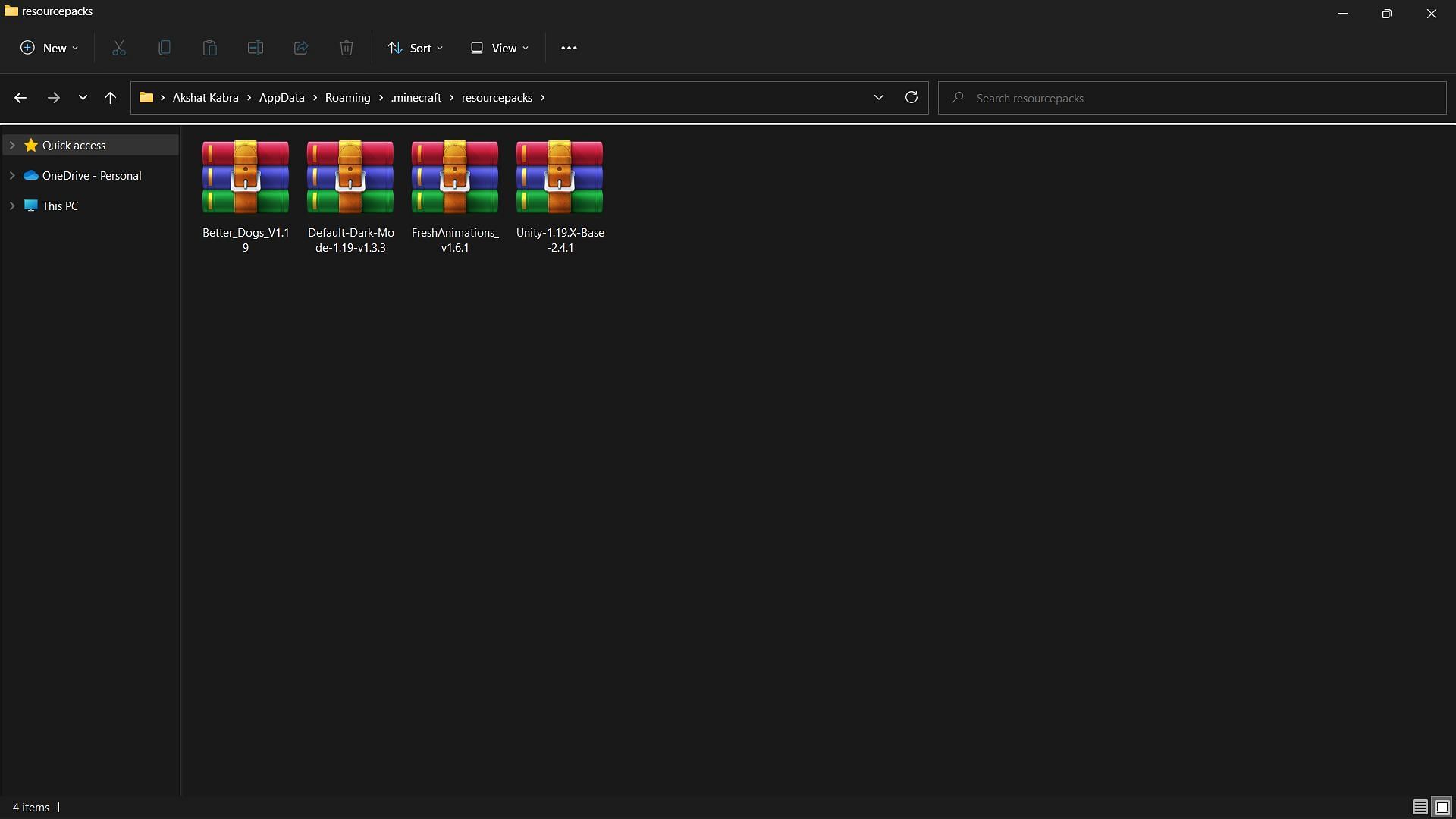The height and width of the screenshot is (819, 1456).
Task: Click .minecraft in breadcrumb path
Action: 416,98
